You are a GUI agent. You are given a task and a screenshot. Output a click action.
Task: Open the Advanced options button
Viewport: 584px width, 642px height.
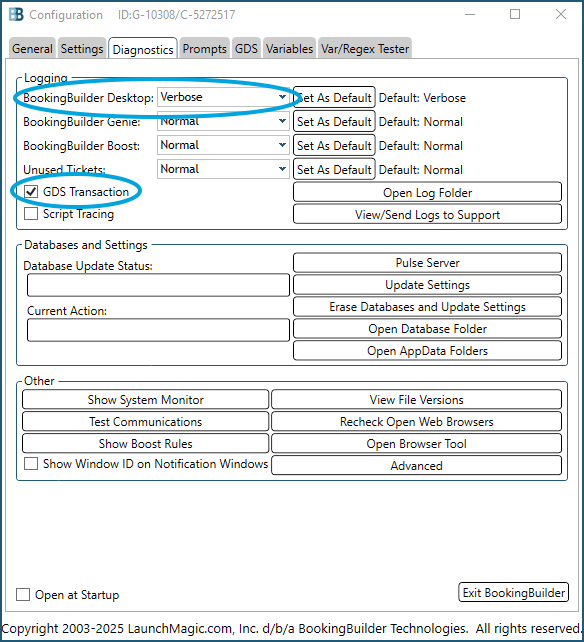click(416, 466)
